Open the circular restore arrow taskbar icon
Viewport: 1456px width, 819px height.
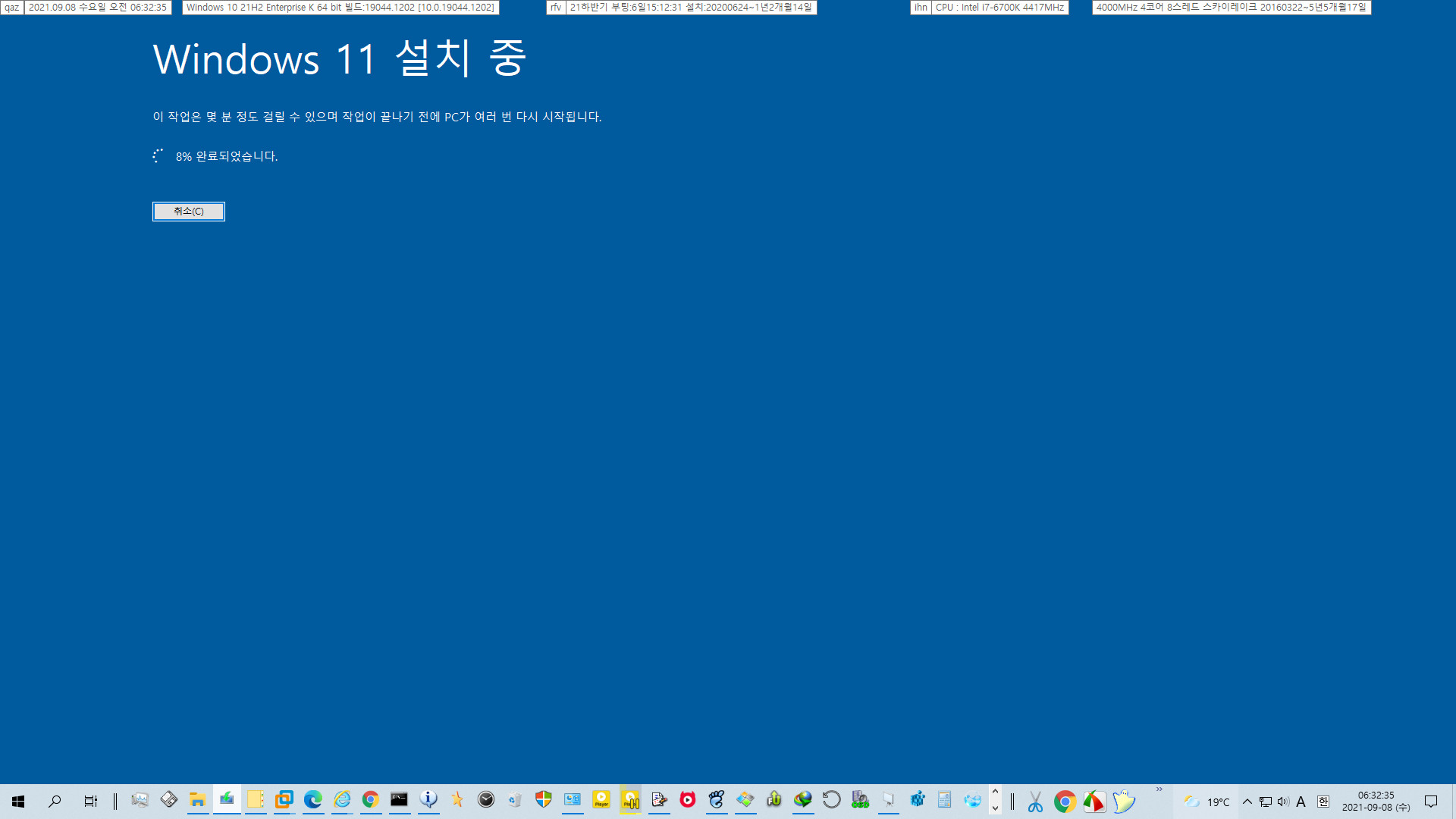[x=832, y=800]
